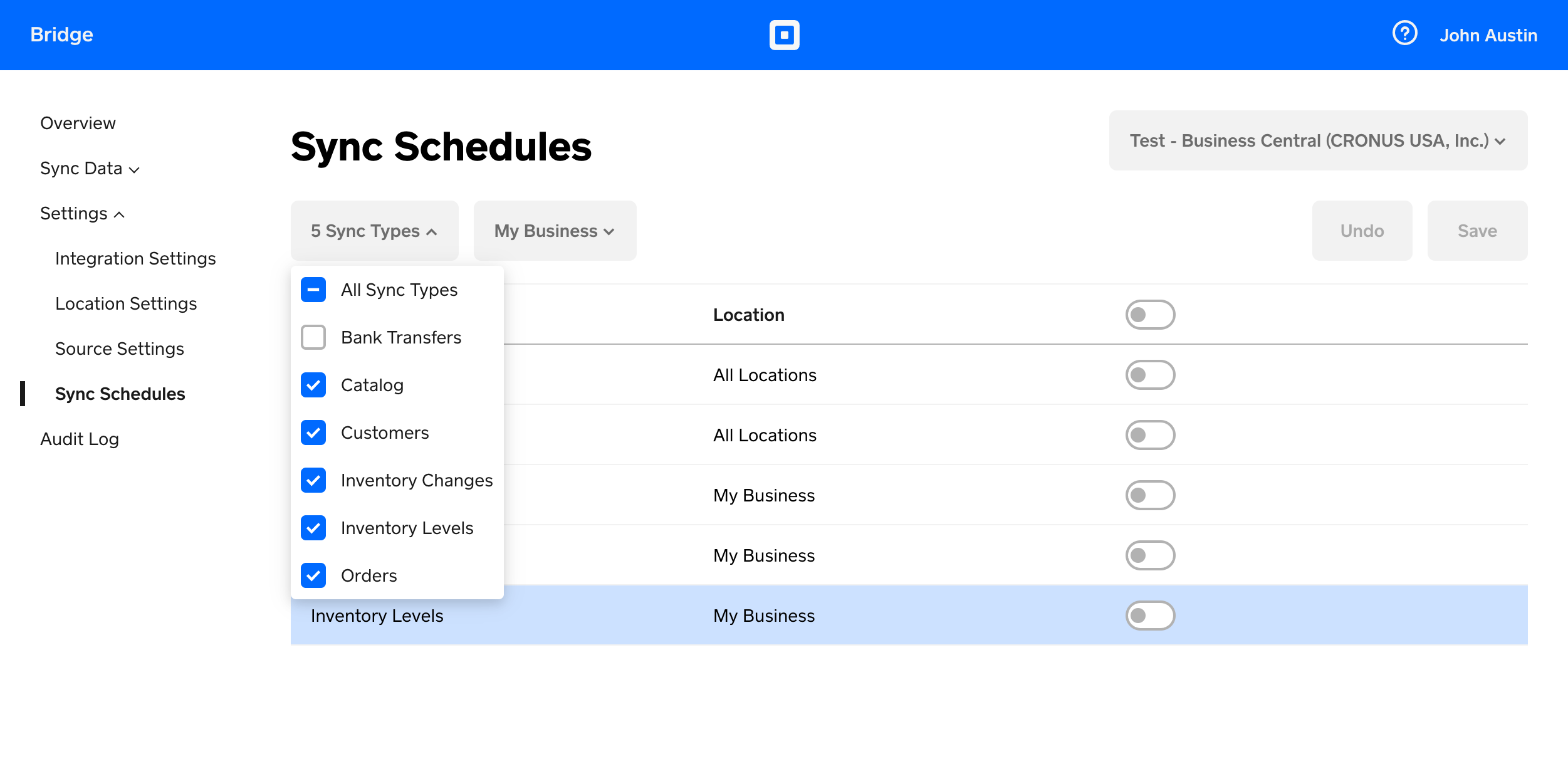This screenshot has width=1568, height=776.
Task: Turn on the first All Locations toggle
Action: [x=1149, y=375]
